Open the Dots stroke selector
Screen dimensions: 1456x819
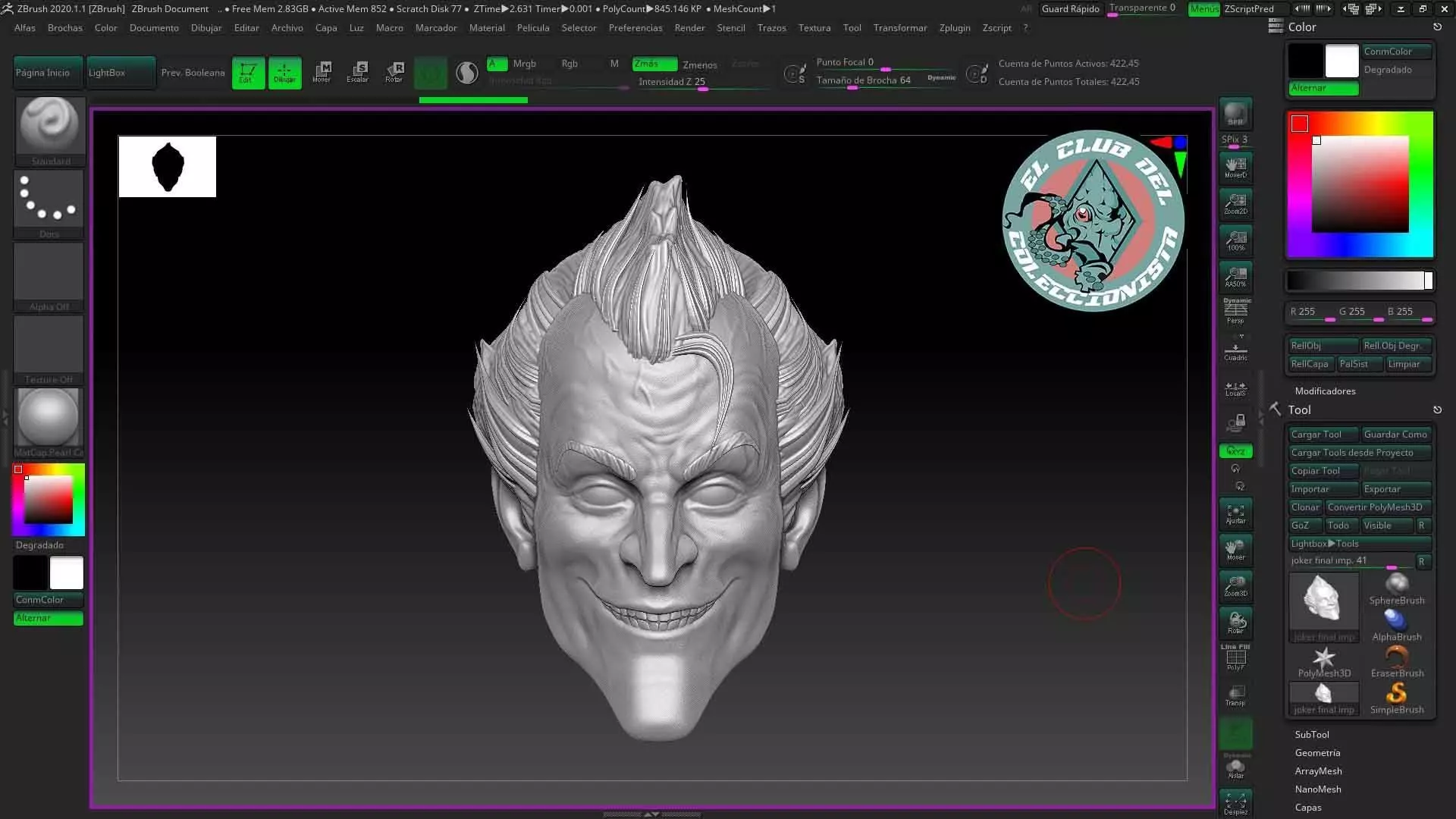click(x=49, y=204)
